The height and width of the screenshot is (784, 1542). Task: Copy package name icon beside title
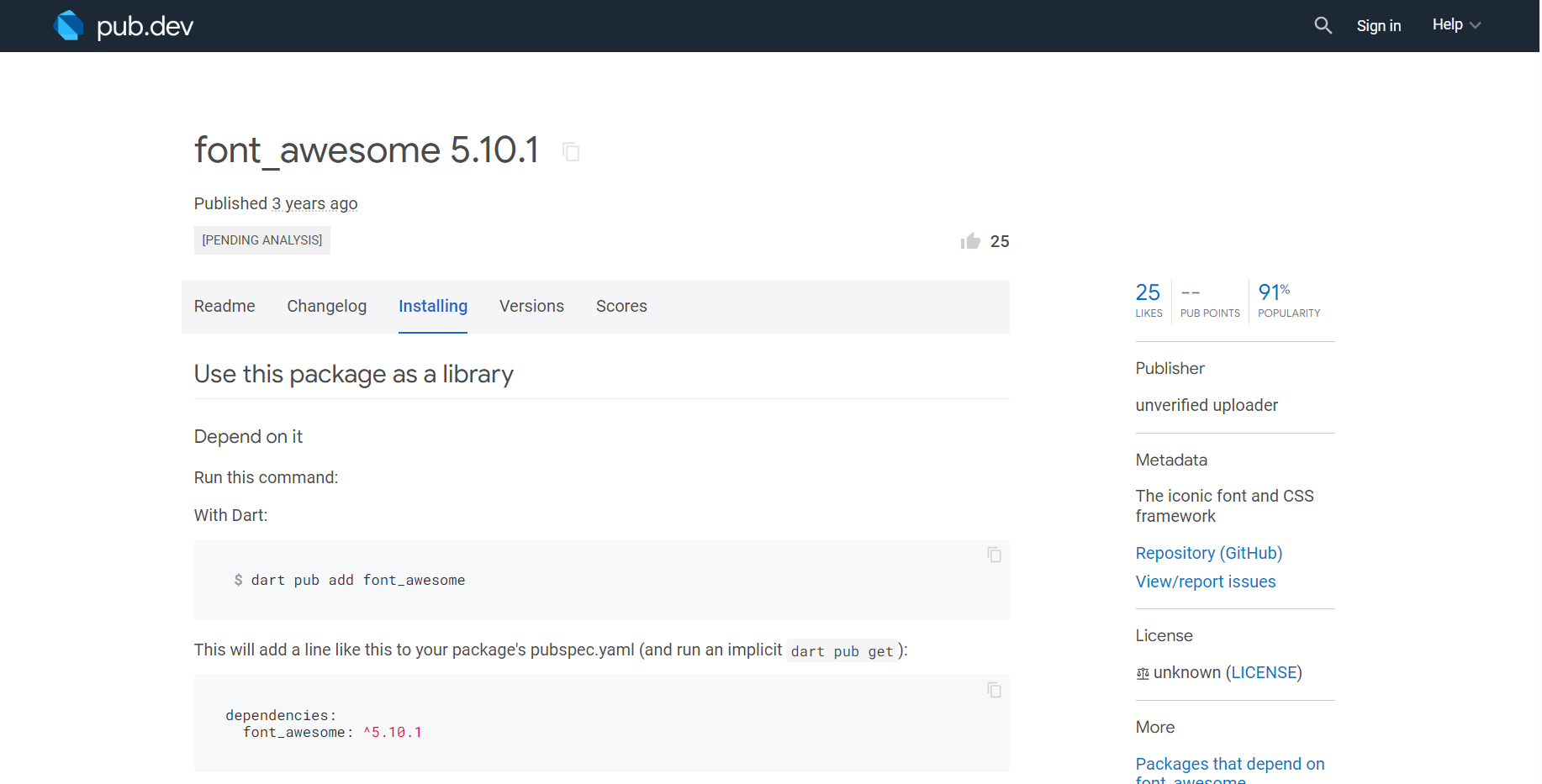tap(571, 152)
